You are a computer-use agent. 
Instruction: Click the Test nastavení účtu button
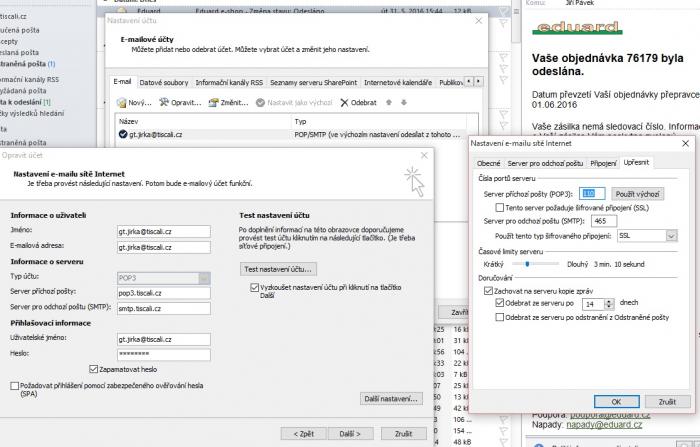279,269
